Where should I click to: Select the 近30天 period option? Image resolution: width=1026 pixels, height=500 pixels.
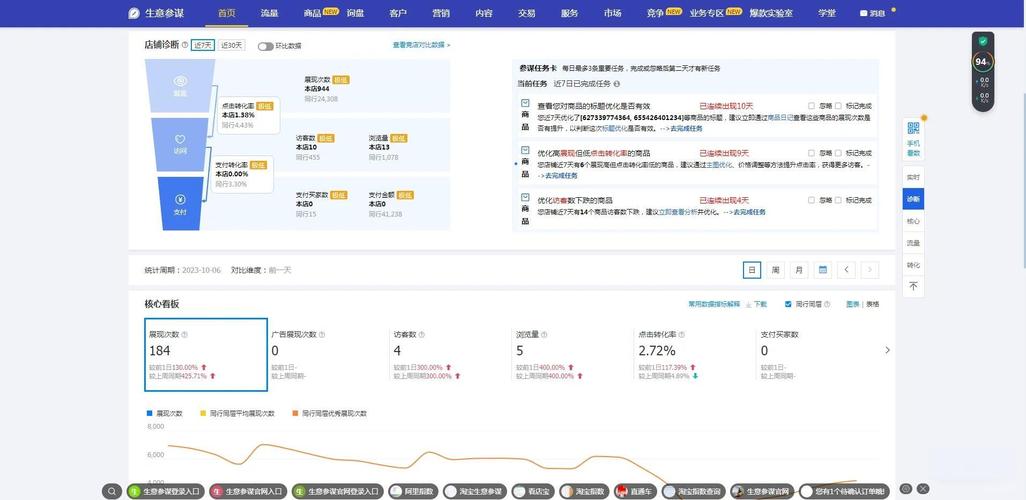pyautogui.click(x=232, y=45)
